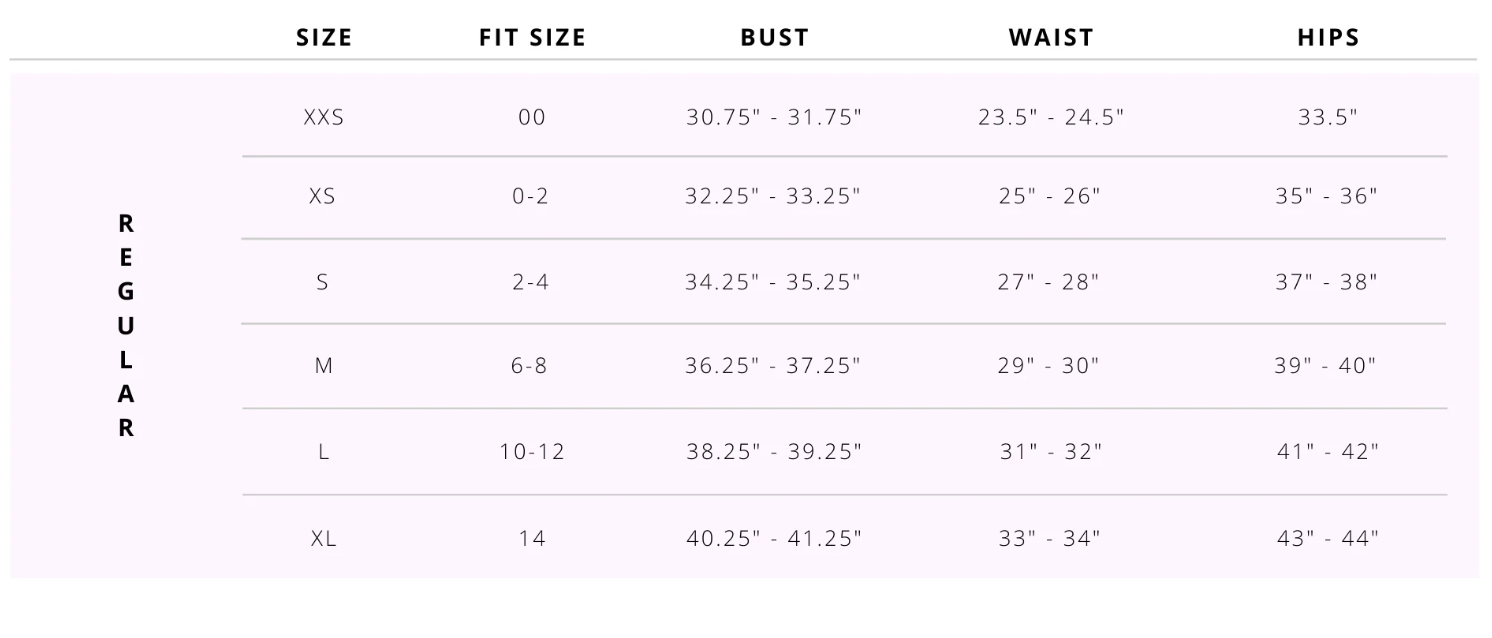Click the HIPS column header
The height and width of the screenshot is (638, 1492).
[1329, 38]
